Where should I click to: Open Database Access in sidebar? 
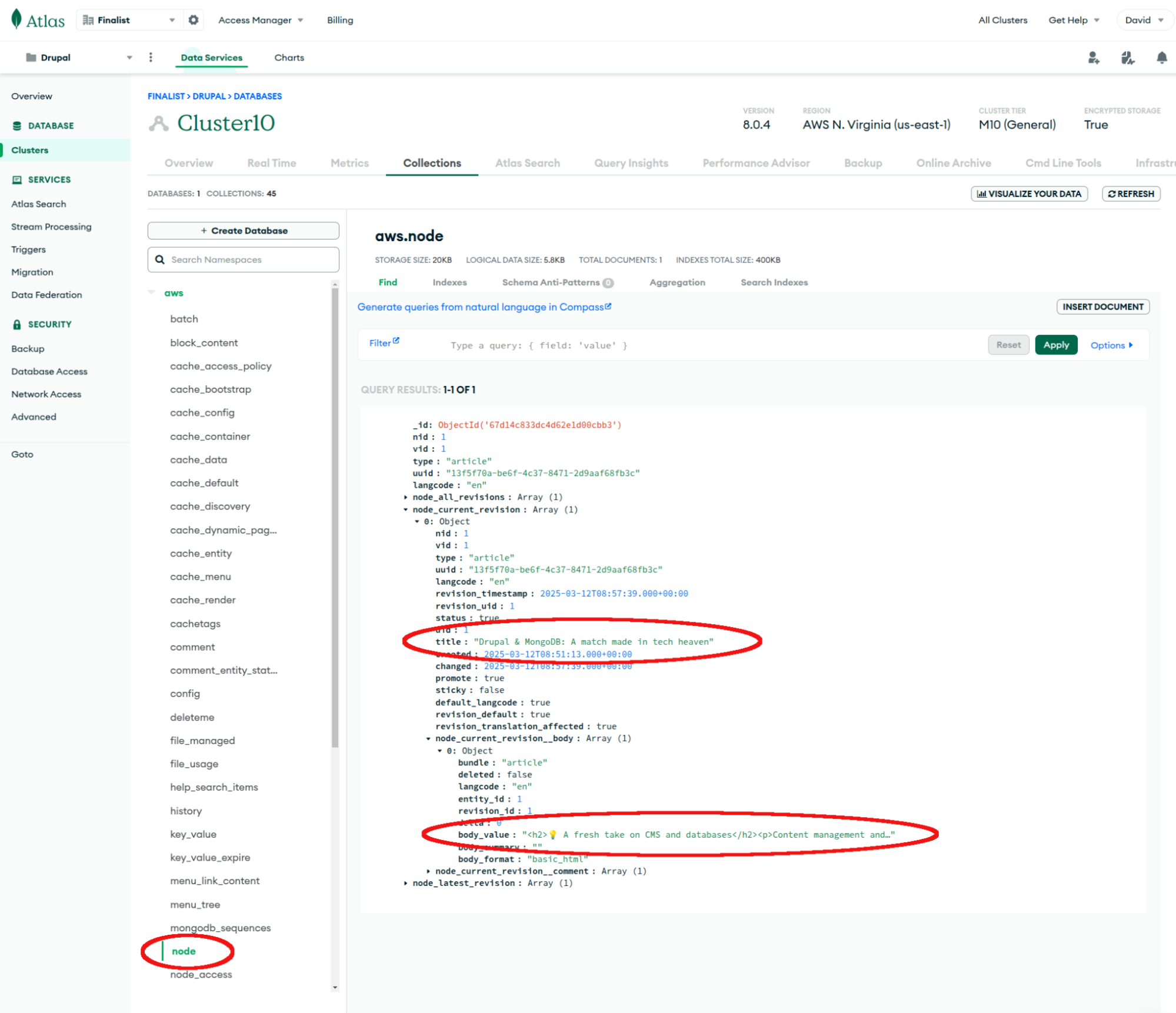click(x=49, y=371)
